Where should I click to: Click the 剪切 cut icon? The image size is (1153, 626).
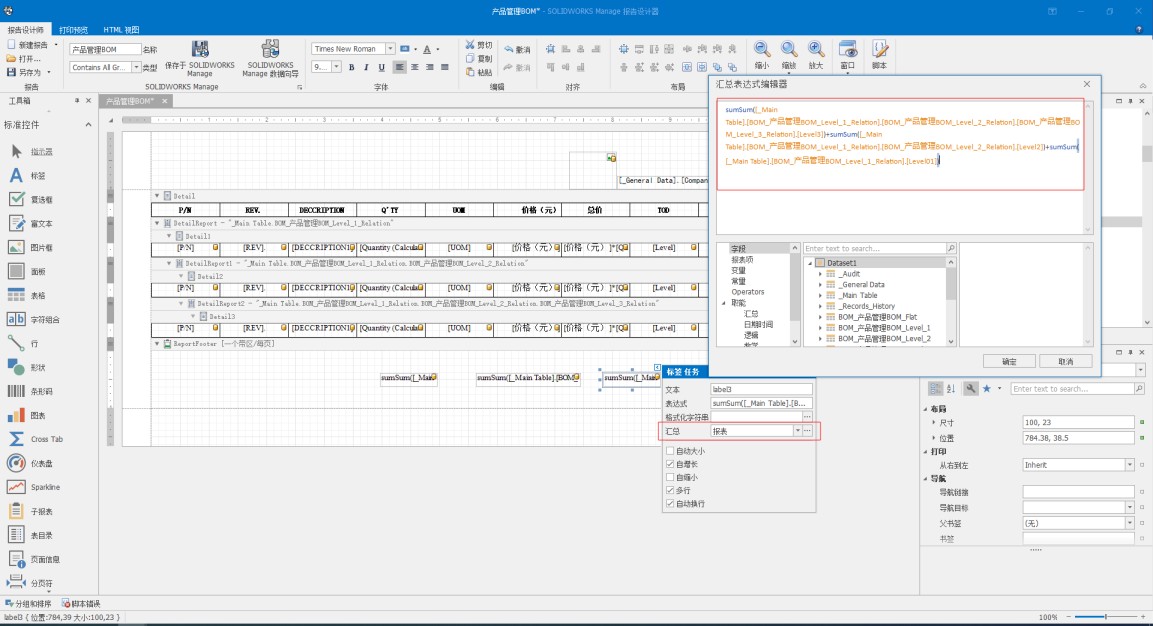click(x=470, y=45)
